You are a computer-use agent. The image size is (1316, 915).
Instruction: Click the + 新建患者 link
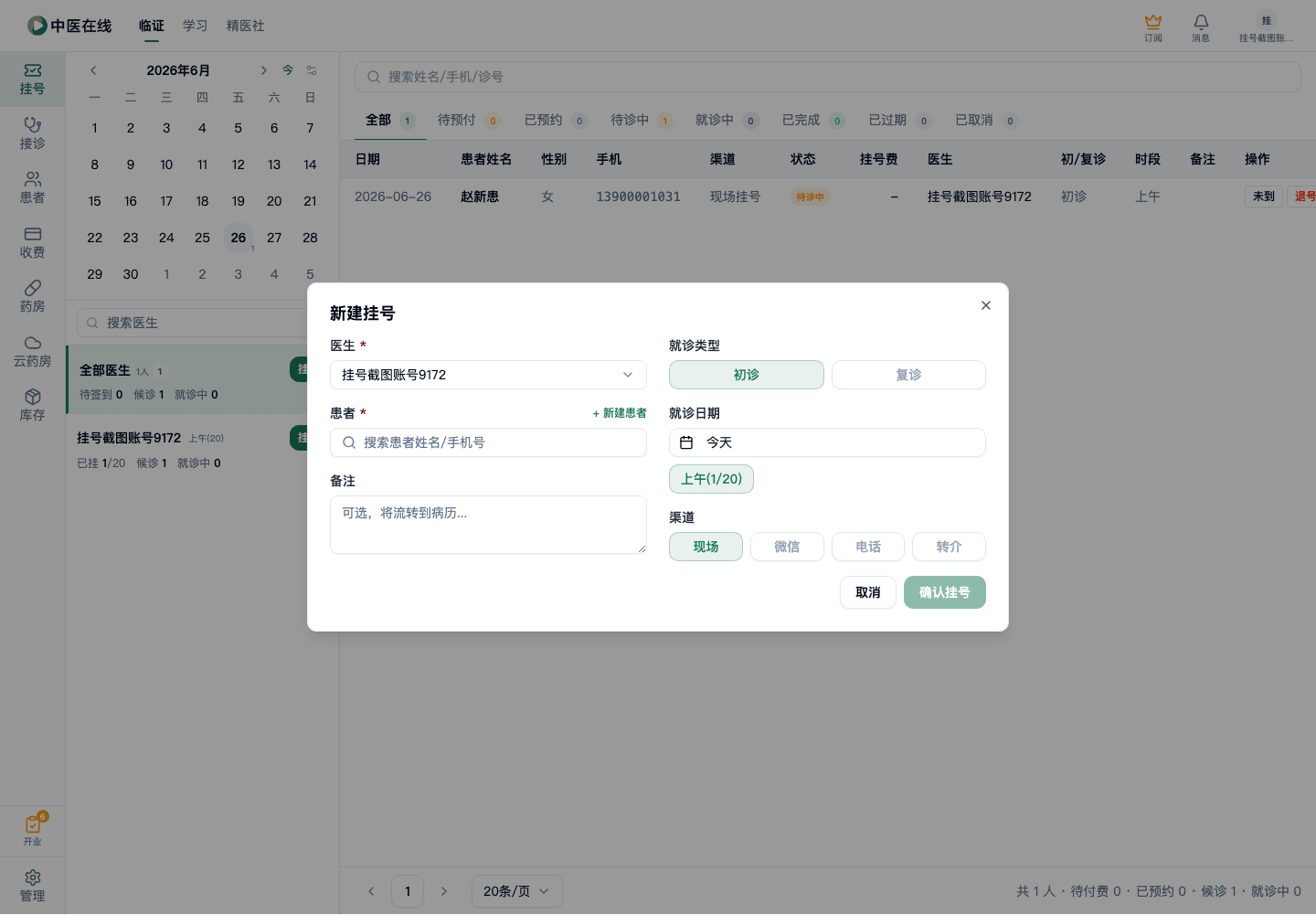[x=619, y=413]
